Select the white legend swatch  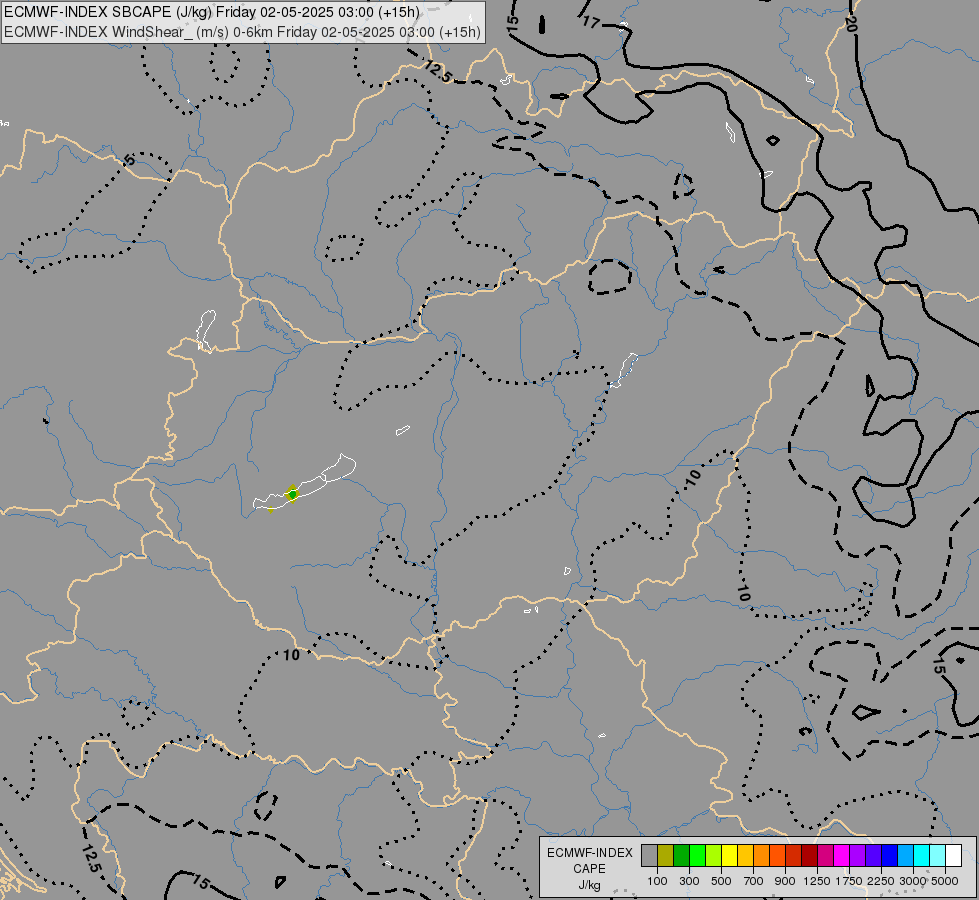click(x=953, y=856)
